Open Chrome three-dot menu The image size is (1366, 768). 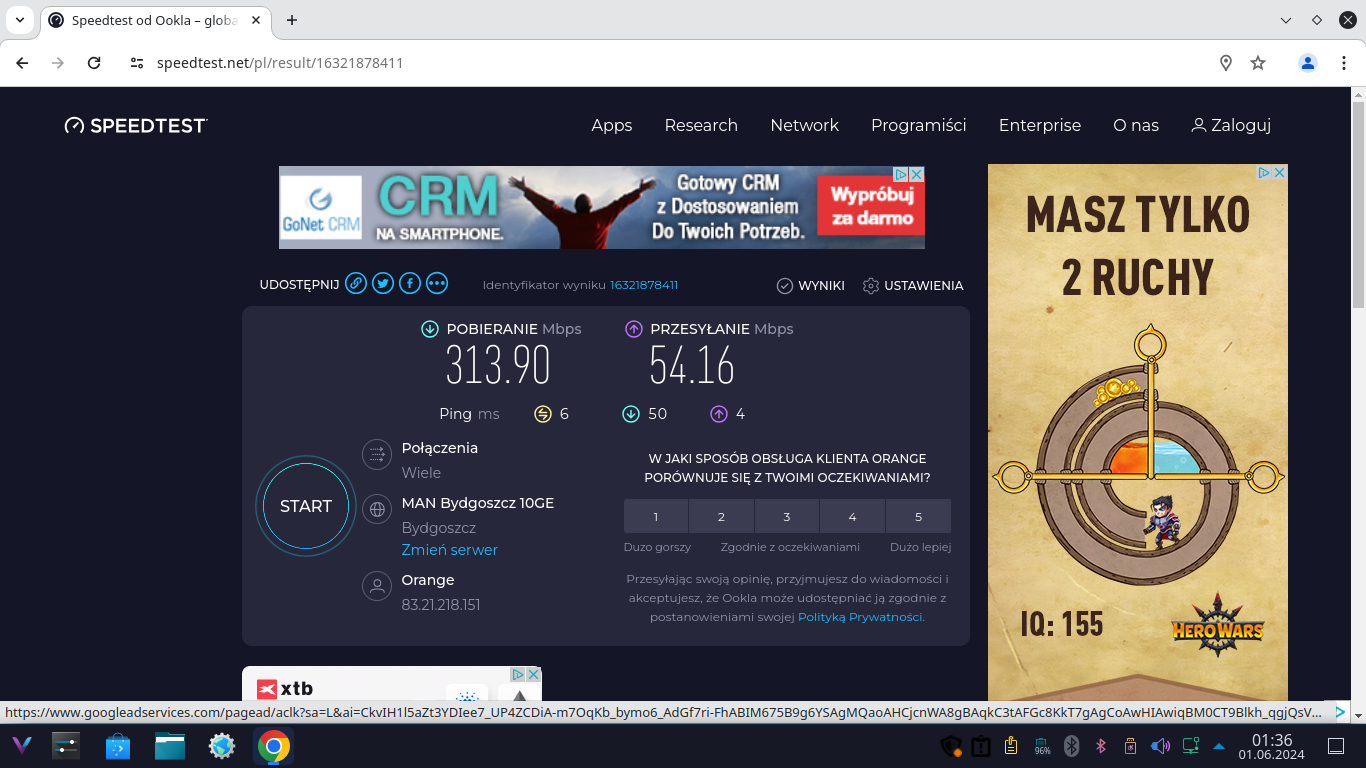pyautogui.click(x=1344, y=63)
